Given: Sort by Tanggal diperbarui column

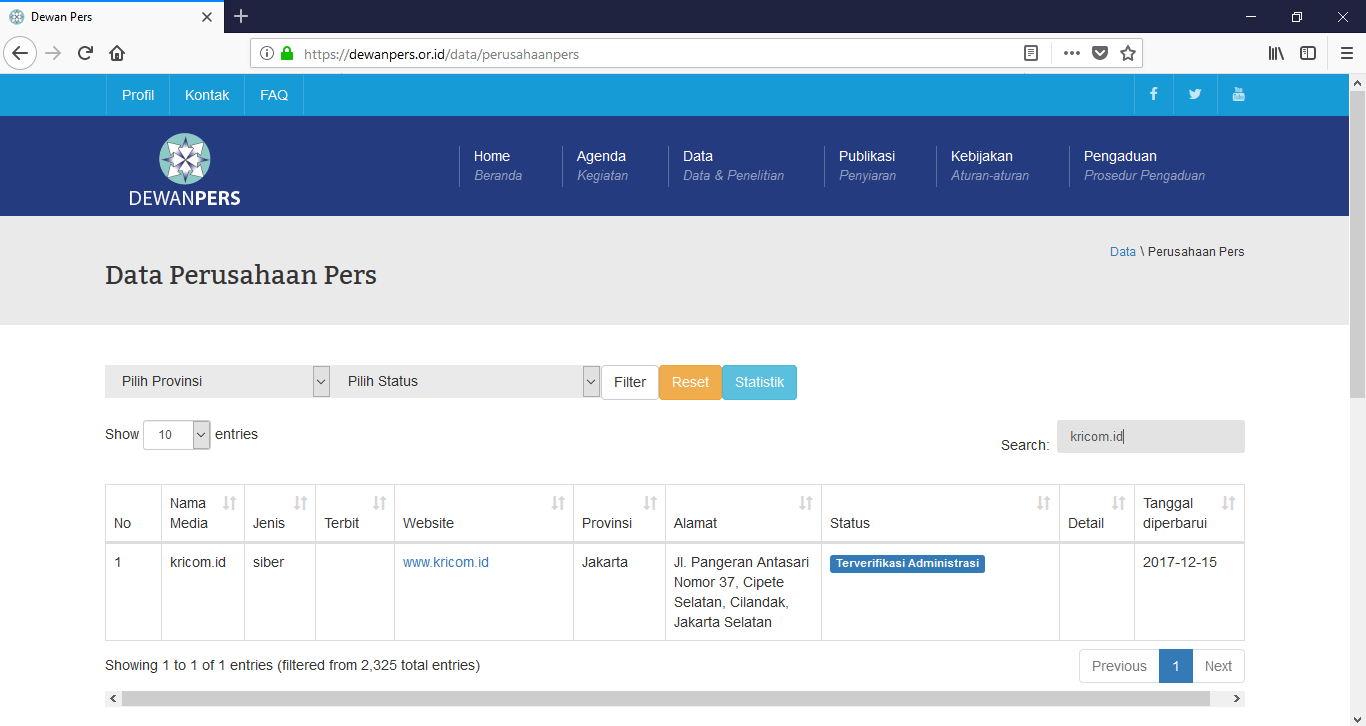Looking at the screenshot, I should [1190, 513].
